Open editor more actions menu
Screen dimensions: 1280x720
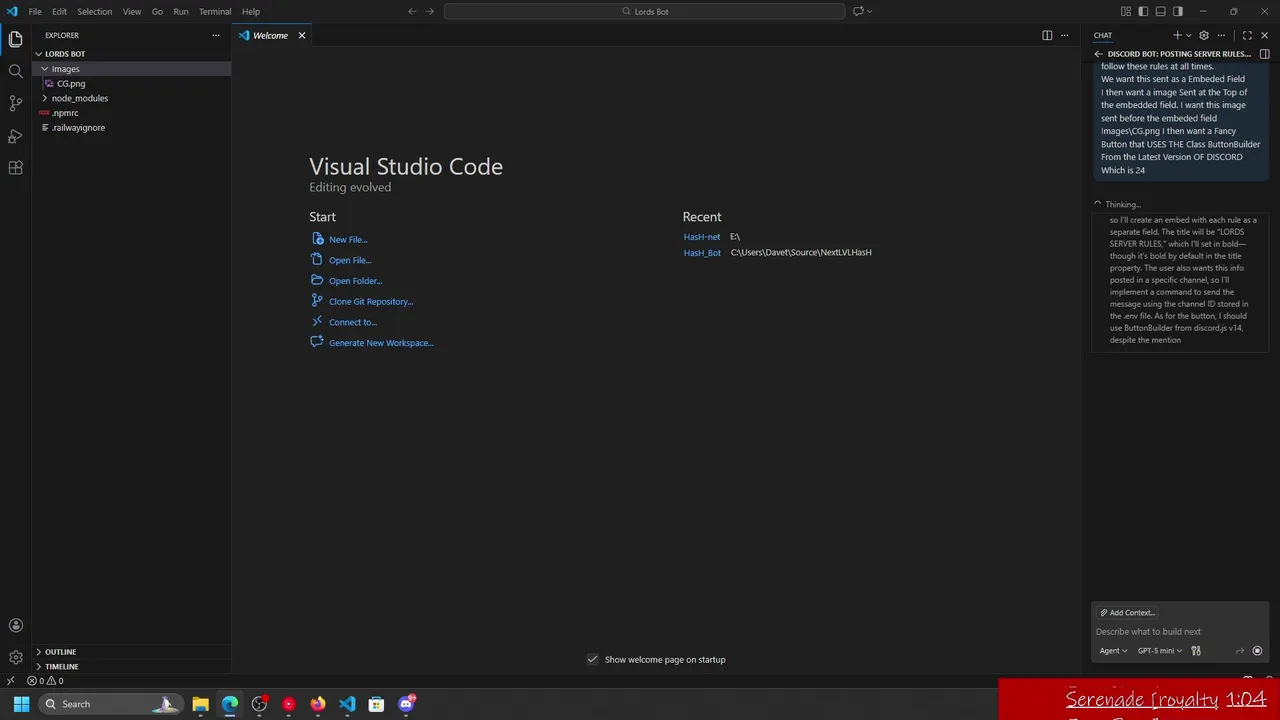click(x=1065, y=35)
